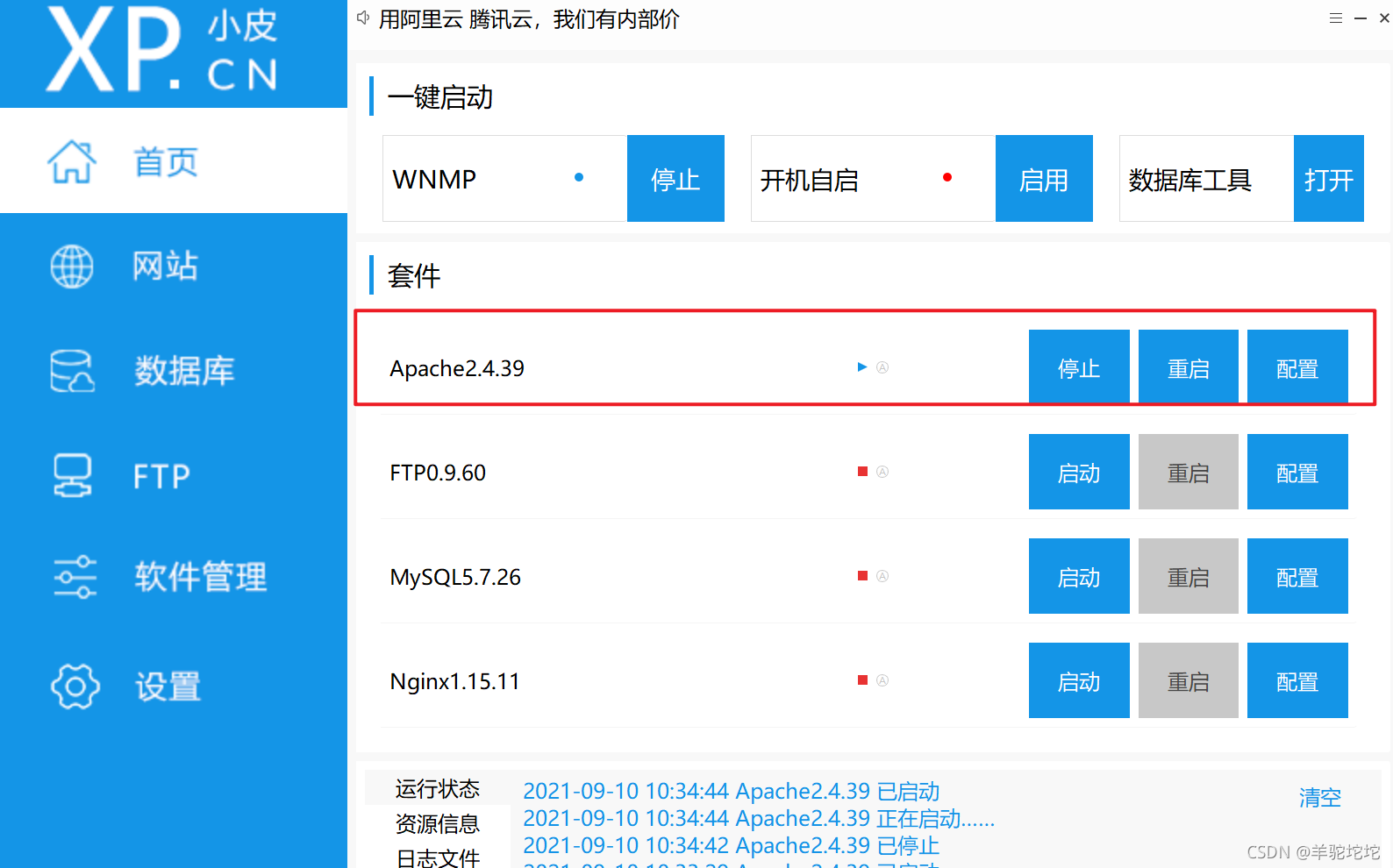Click log line Apache2.4.39 已停止
The width and height of the screenshot is (1393, 868).
click(732, 845)
